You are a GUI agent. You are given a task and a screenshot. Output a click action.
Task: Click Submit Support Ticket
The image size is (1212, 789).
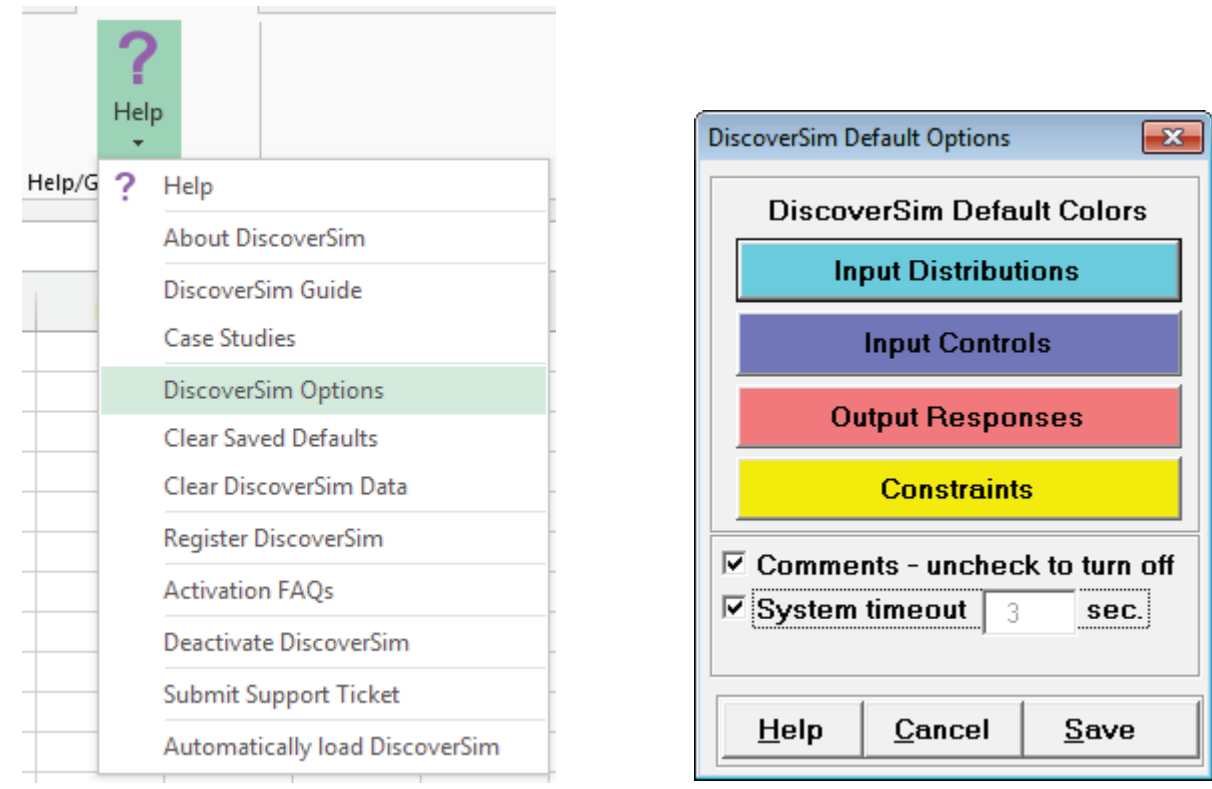coord(281,694)
